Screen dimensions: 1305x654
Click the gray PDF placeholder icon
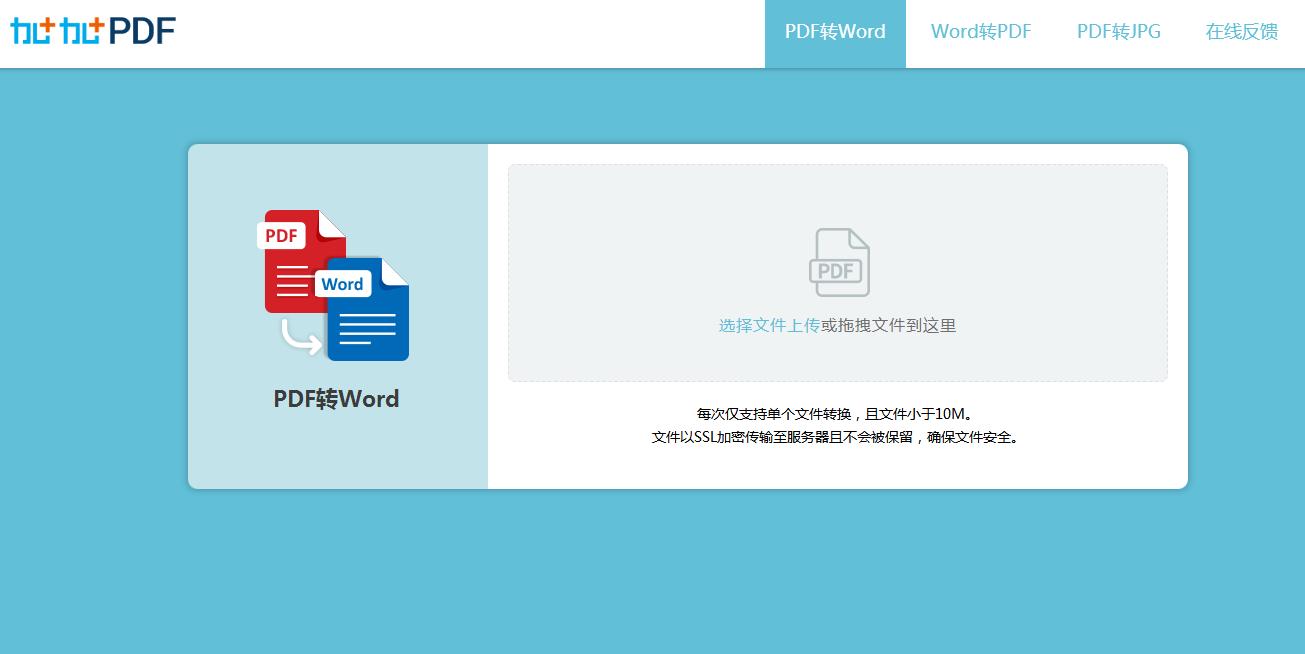(x=838, y=262)
